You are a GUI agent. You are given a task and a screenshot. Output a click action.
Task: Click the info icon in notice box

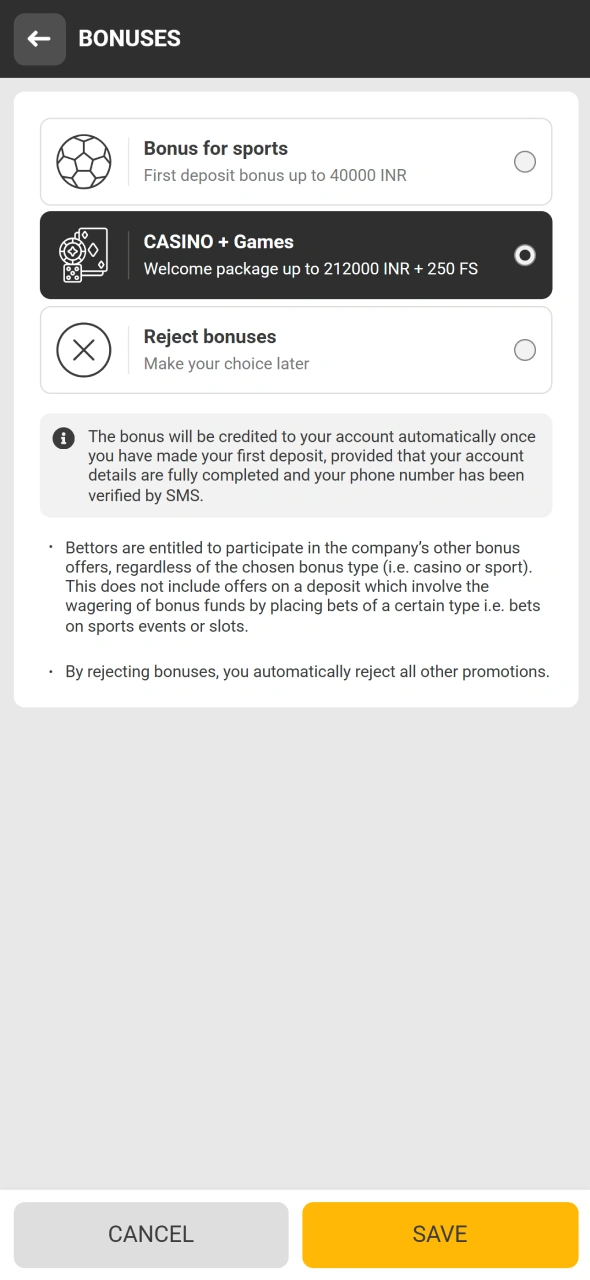coord(64,438)
